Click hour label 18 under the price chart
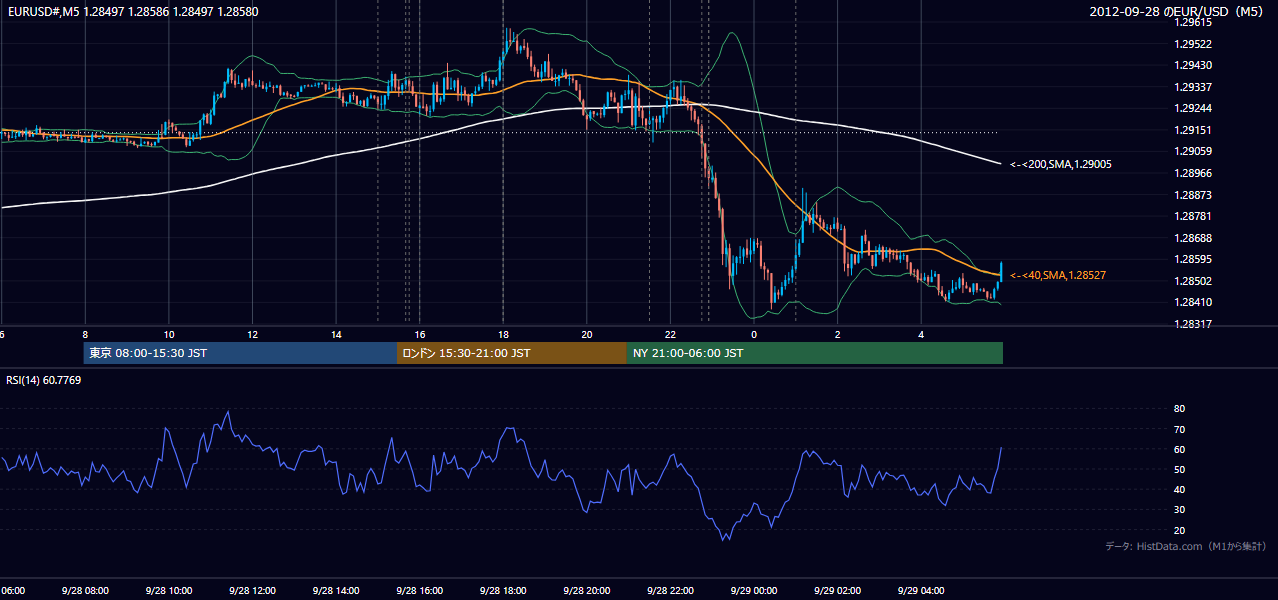1278x600 pixels. [x=504, y=334]
